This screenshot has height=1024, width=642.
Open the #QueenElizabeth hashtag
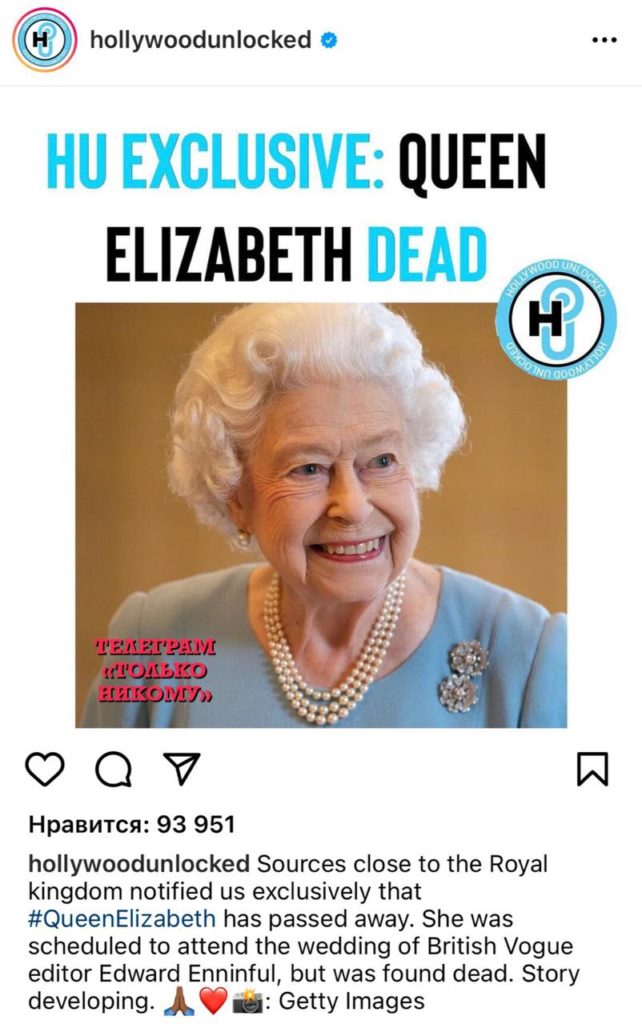click(122, 918)
